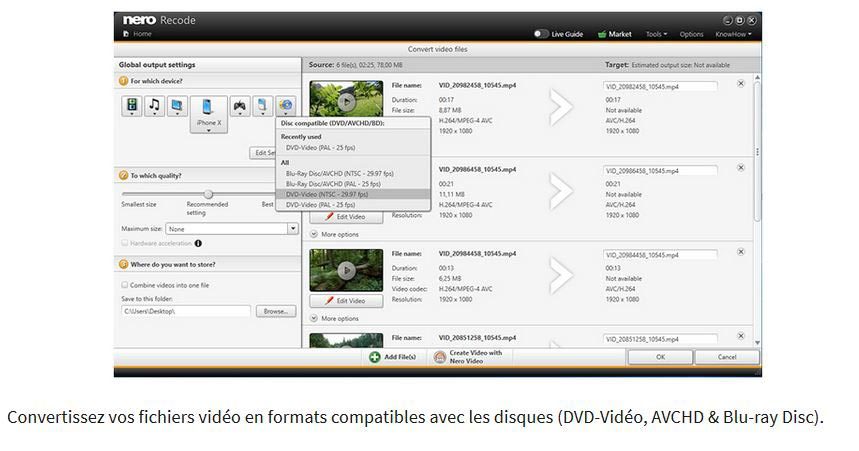
Task: Click the Save to this folder path field
Action: point(186,311)
